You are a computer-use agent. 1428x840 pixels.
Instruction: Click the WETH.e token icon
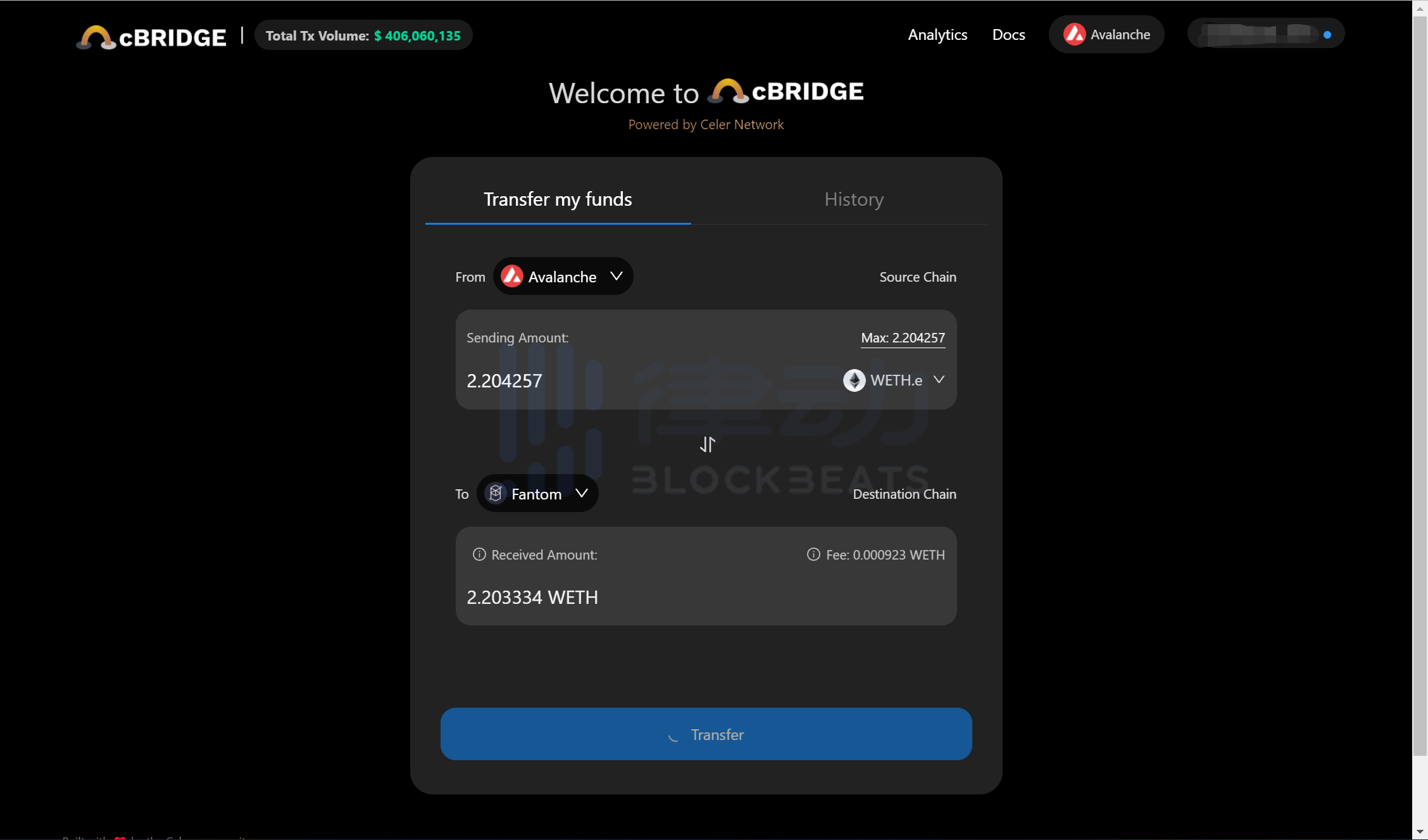click(853, 380)
